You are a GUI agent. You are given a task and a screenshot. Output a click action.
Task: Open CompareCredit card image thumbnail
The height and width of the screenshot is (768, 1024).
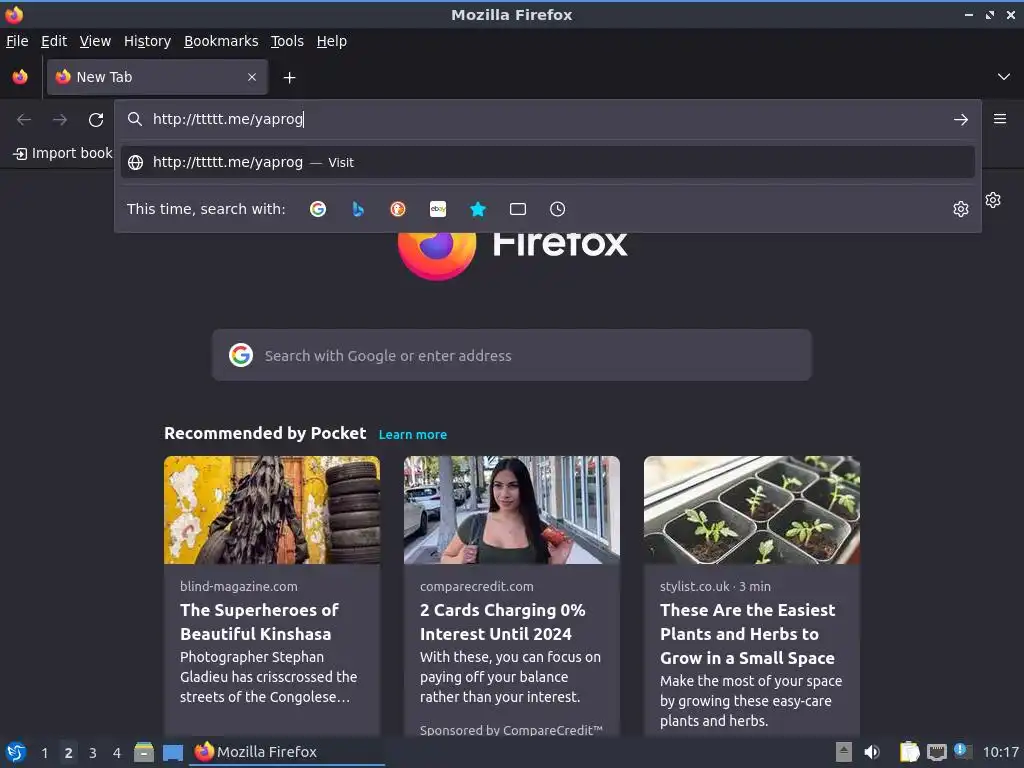(x=511, y=509)
